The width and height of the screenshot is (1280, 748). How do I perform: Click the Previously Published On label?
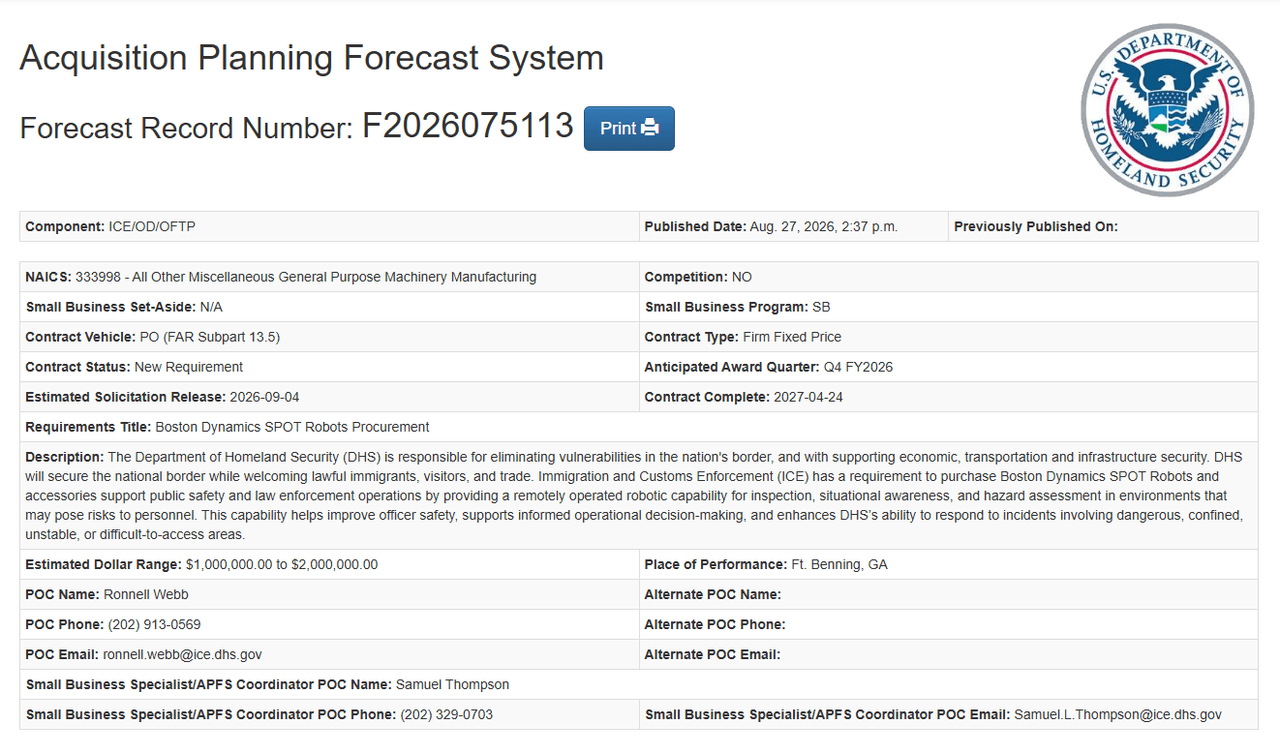click(x=1036, y=227)
